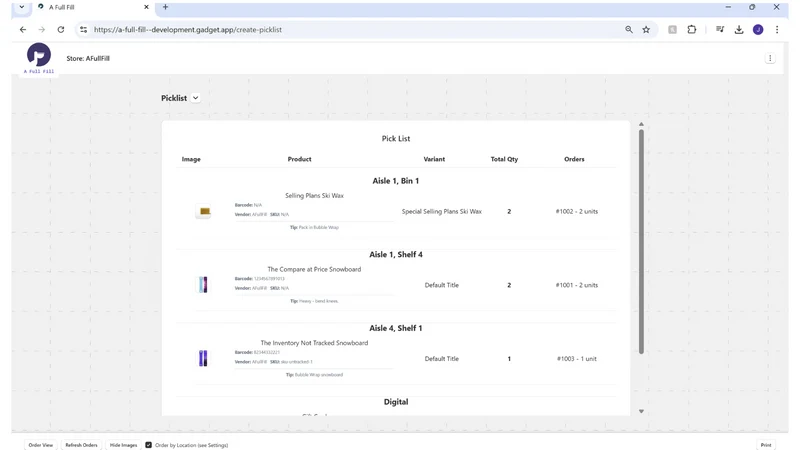The width and height of the screenshot is (800, 450).
Task: Open the tab search dropdown arrow
Action: pyautogui.click(x=22, y=7)
